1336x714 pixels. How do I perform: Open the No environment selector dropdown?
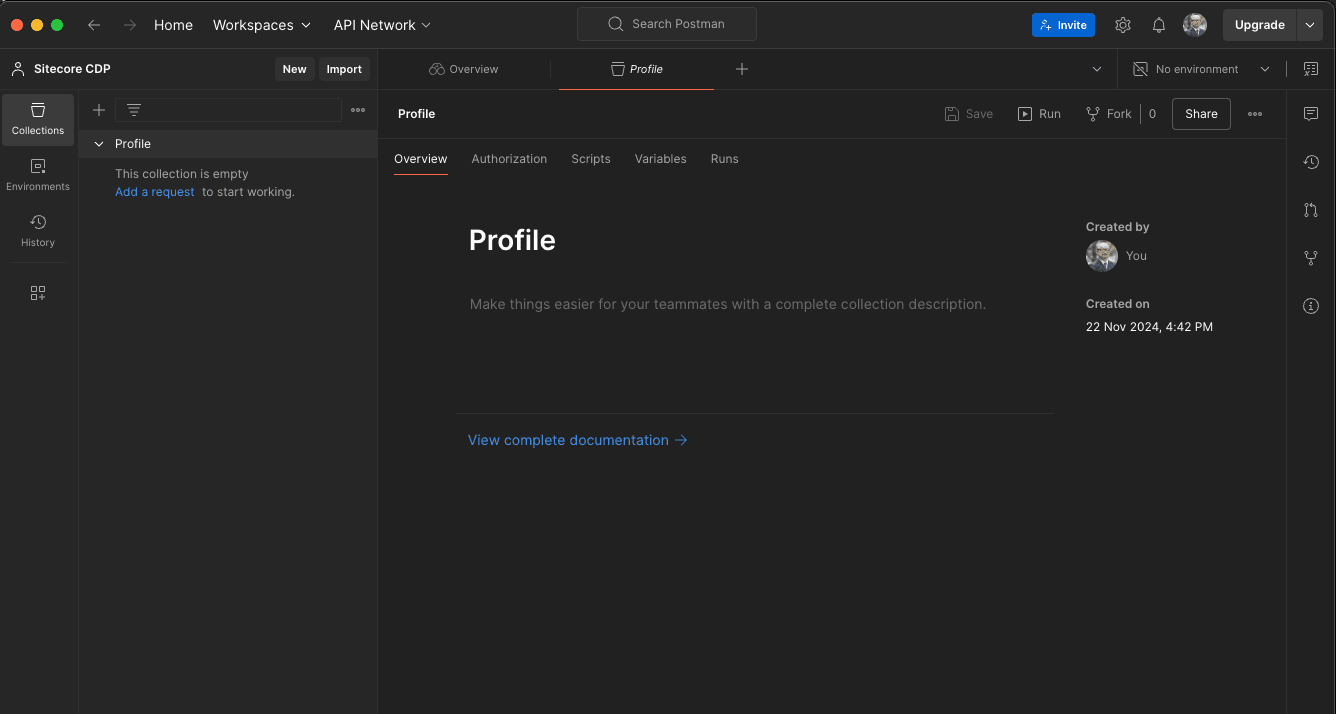[x=1201, y=69]
